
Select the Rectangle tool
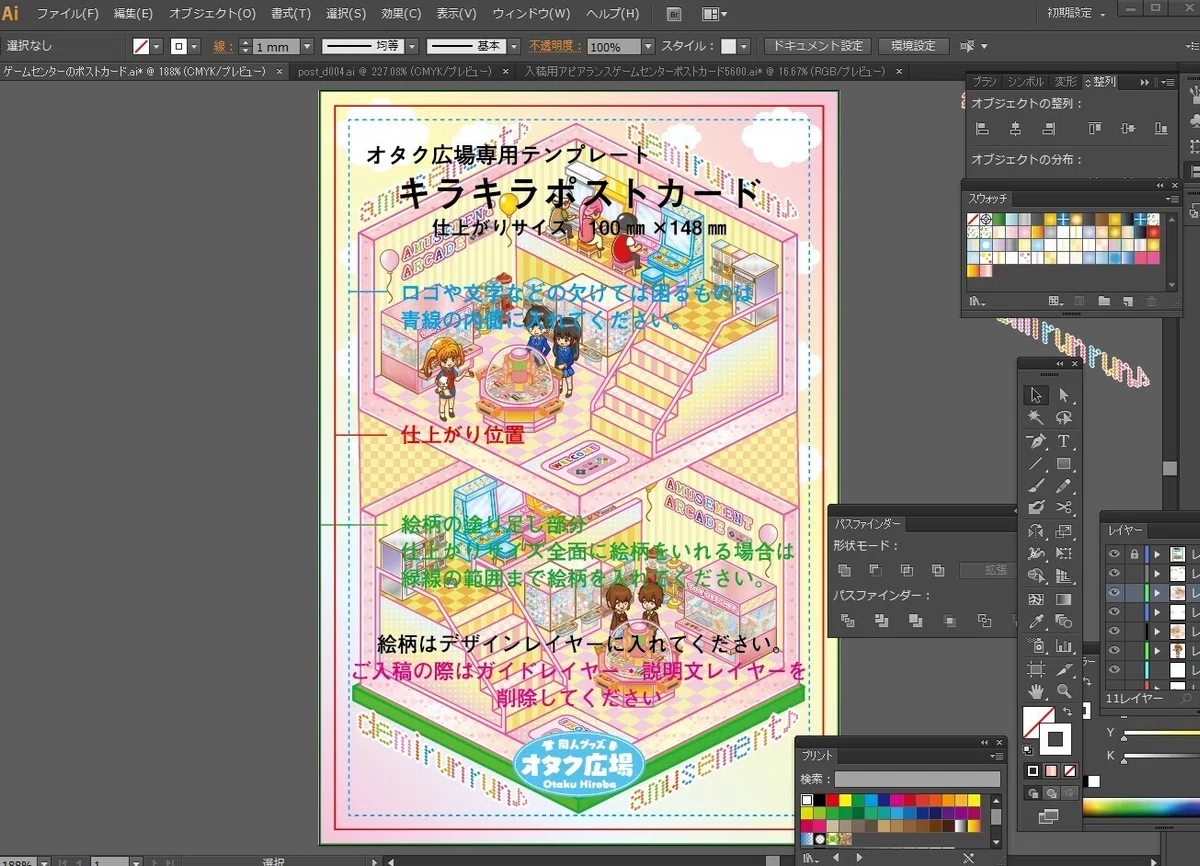(1064, 464)
